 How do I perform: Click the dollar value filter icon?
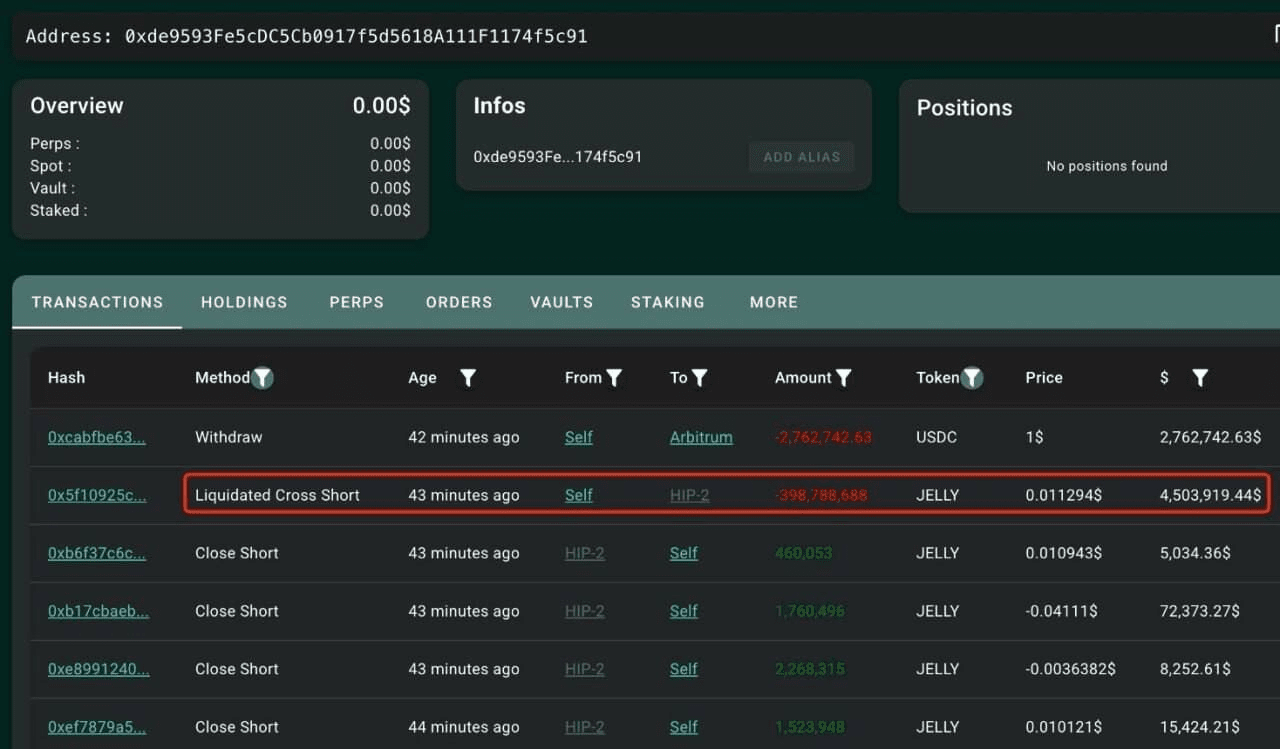[1200, 378]
